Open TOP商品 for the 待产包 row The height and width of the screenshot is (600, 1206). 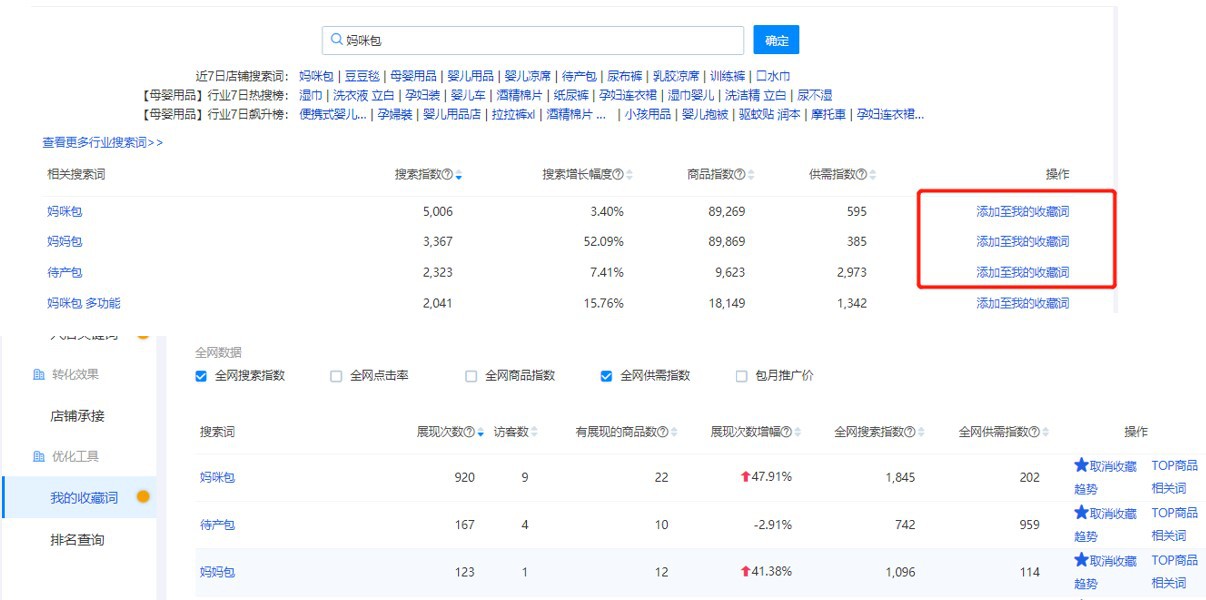tap(1174, 513)
